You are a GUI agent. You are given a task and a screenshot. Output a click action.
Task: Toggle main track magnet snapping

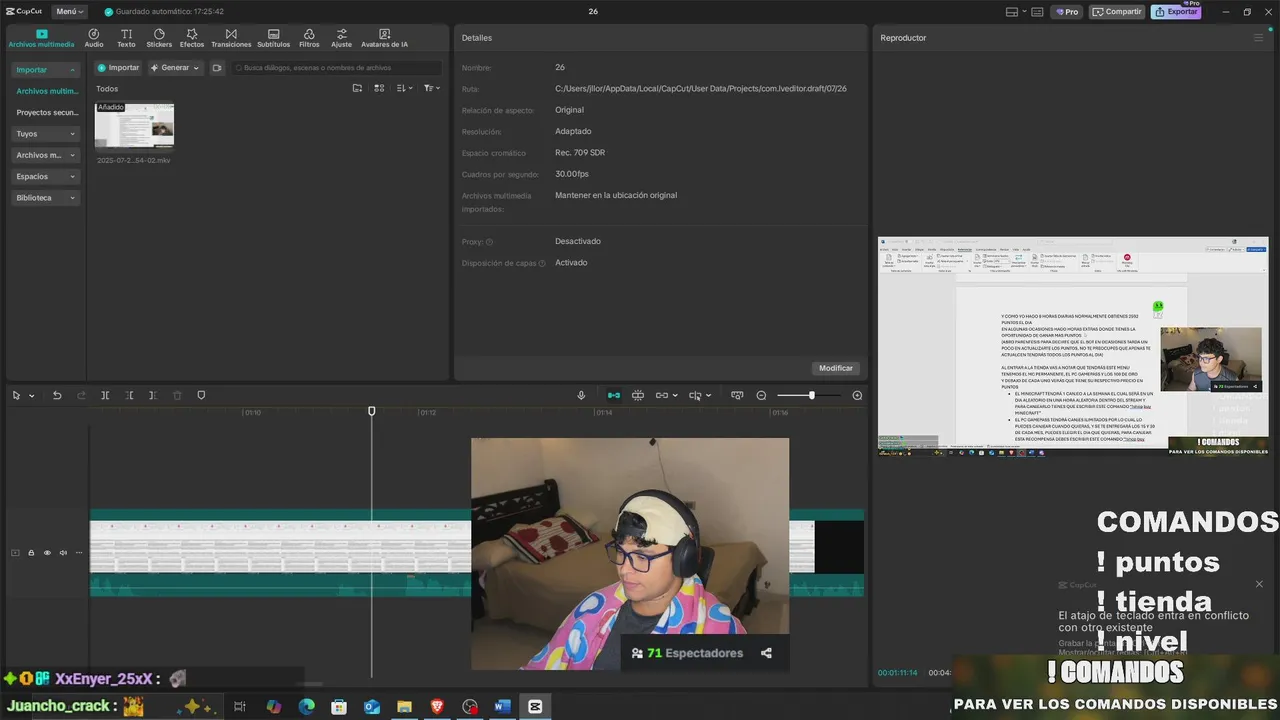click(614, 395)
